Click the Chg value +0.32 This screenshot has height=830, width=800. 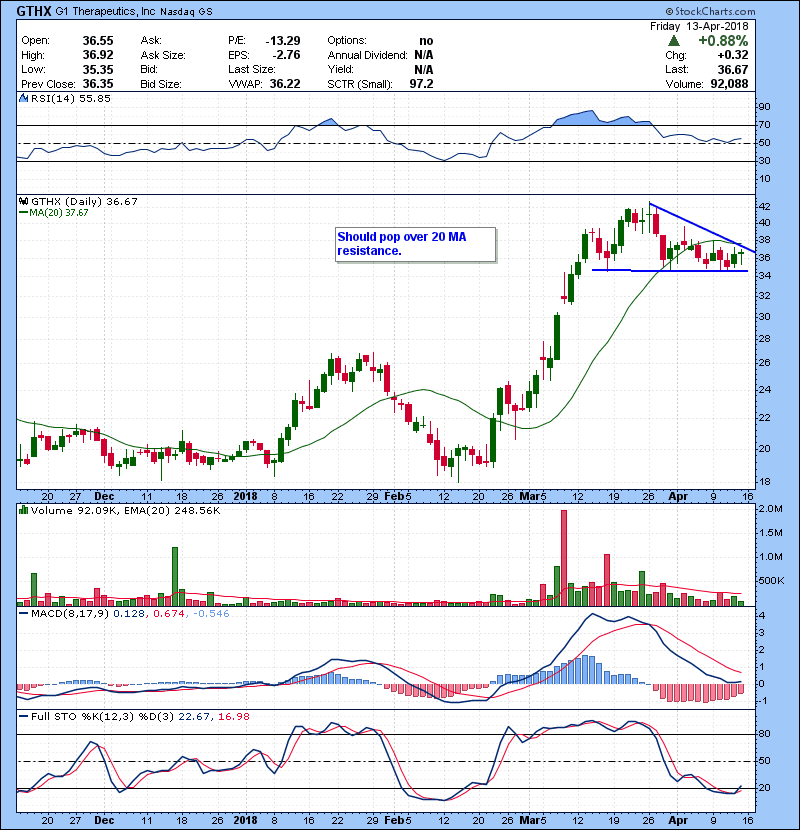pos(733,55)
